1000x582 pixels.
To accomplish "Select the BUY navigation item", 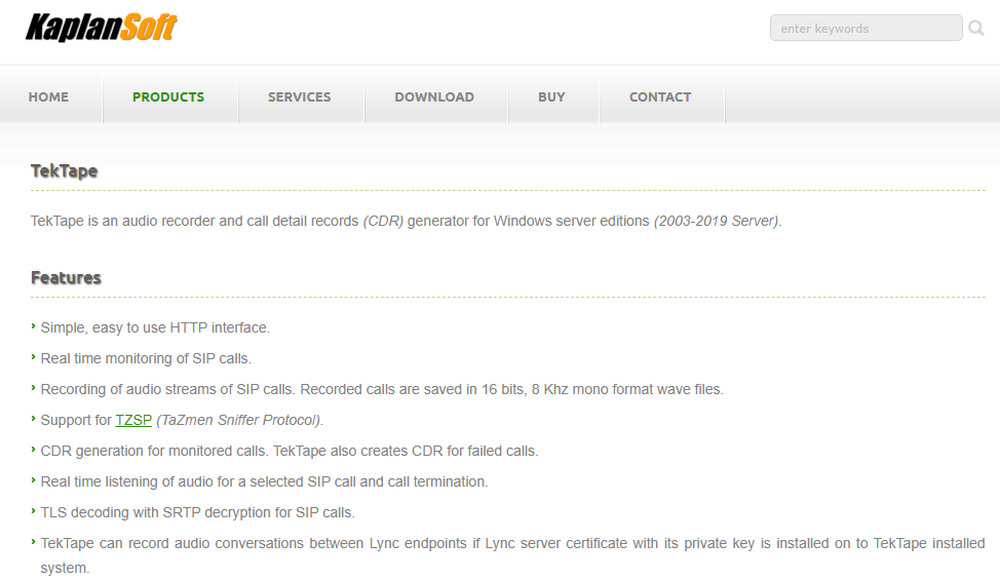I will coord(551,97).
